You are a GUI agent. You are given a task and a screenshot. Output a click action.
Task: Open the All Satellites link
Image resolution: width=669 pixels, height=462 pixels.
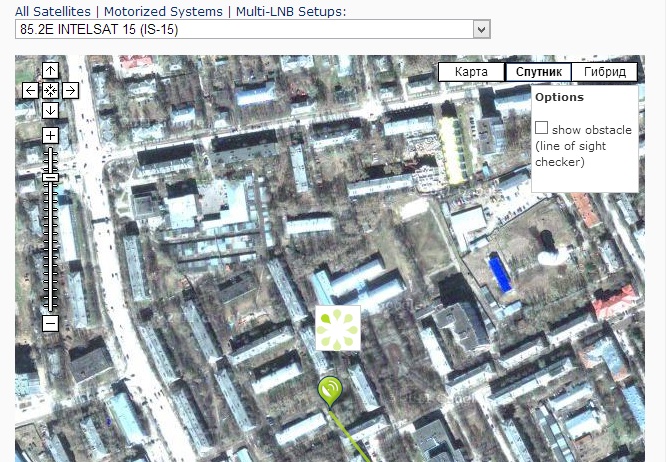53,12
